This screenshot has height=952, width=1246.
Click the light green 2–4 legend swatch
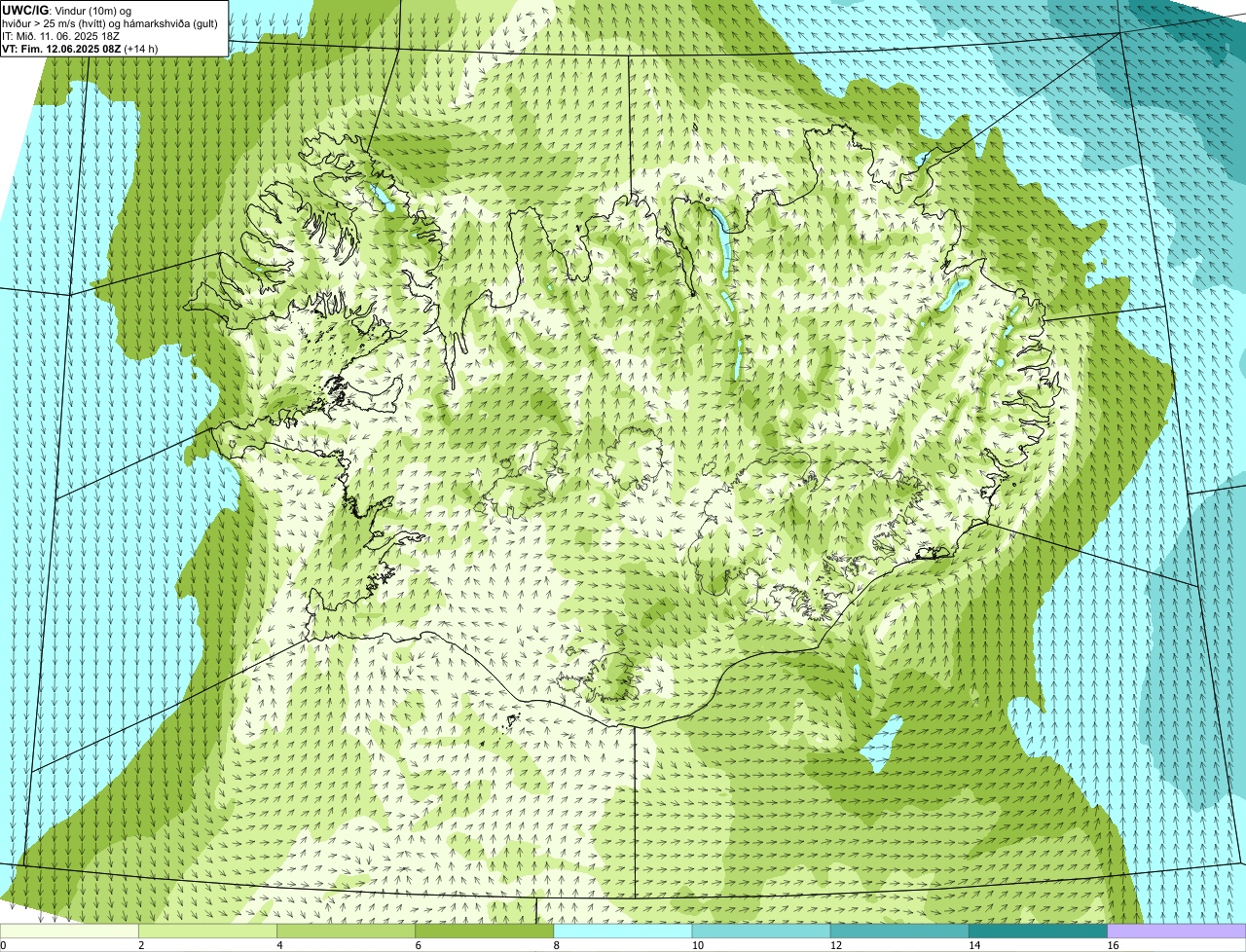pos(208,931)
